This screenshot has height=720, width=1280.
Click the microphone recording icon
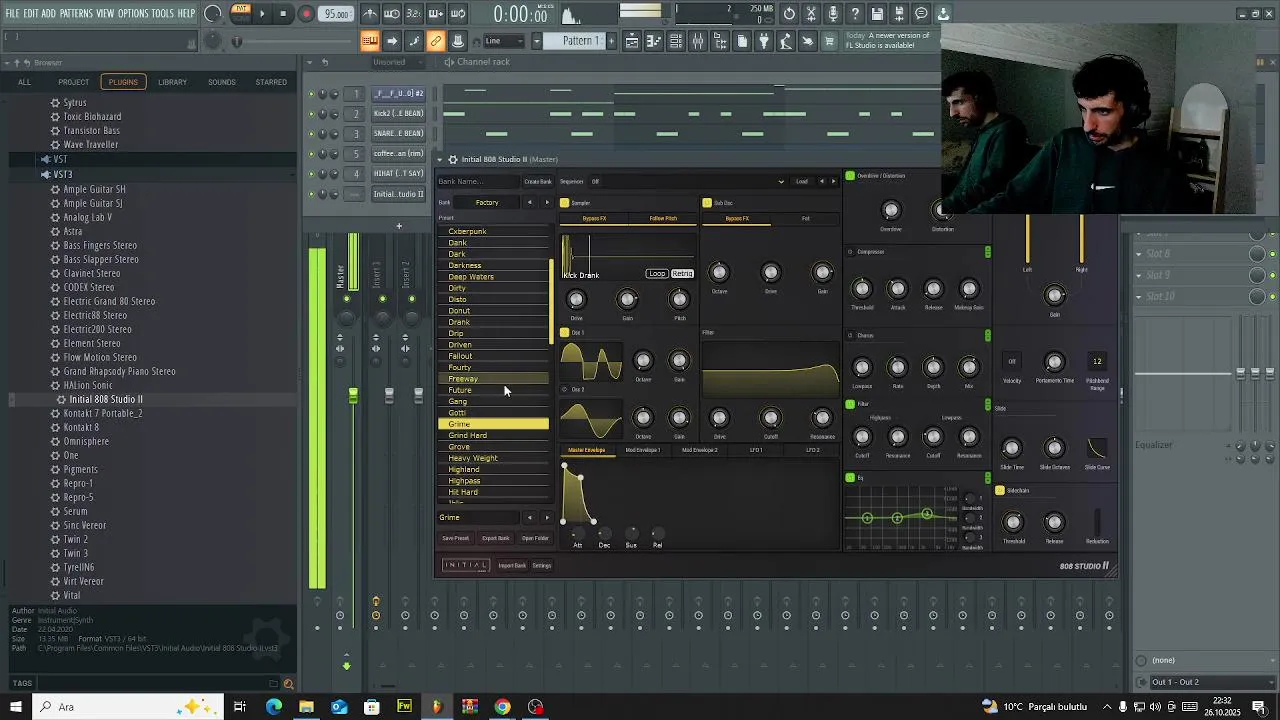click(834, 14)
